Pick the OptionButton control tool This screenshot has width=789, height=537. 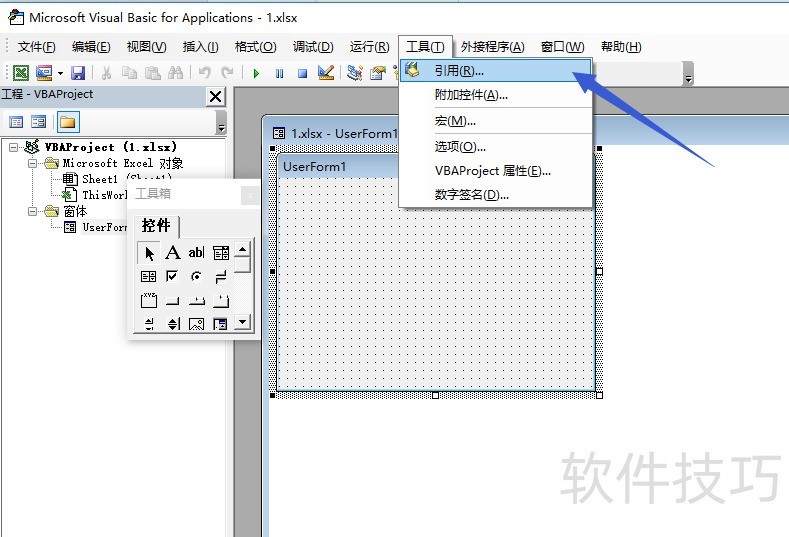tap(196, 277)
